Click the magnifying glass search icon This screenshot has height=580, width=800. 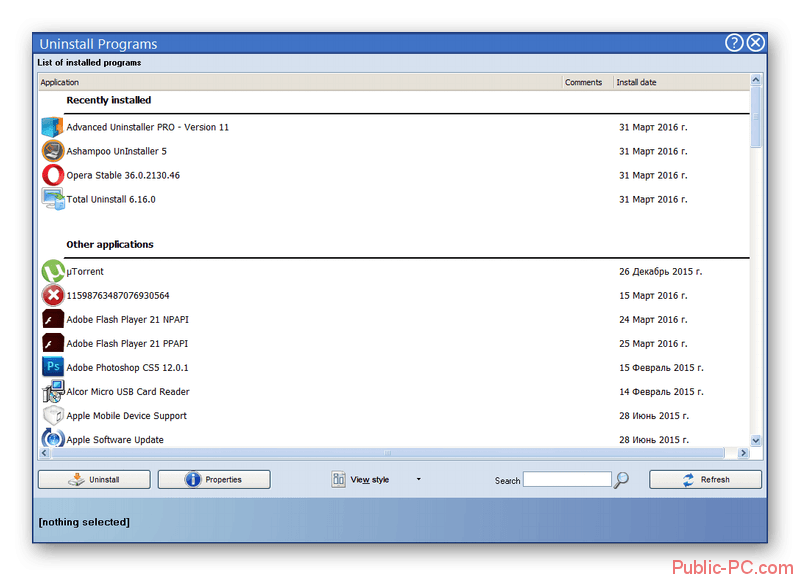point(621,480)
